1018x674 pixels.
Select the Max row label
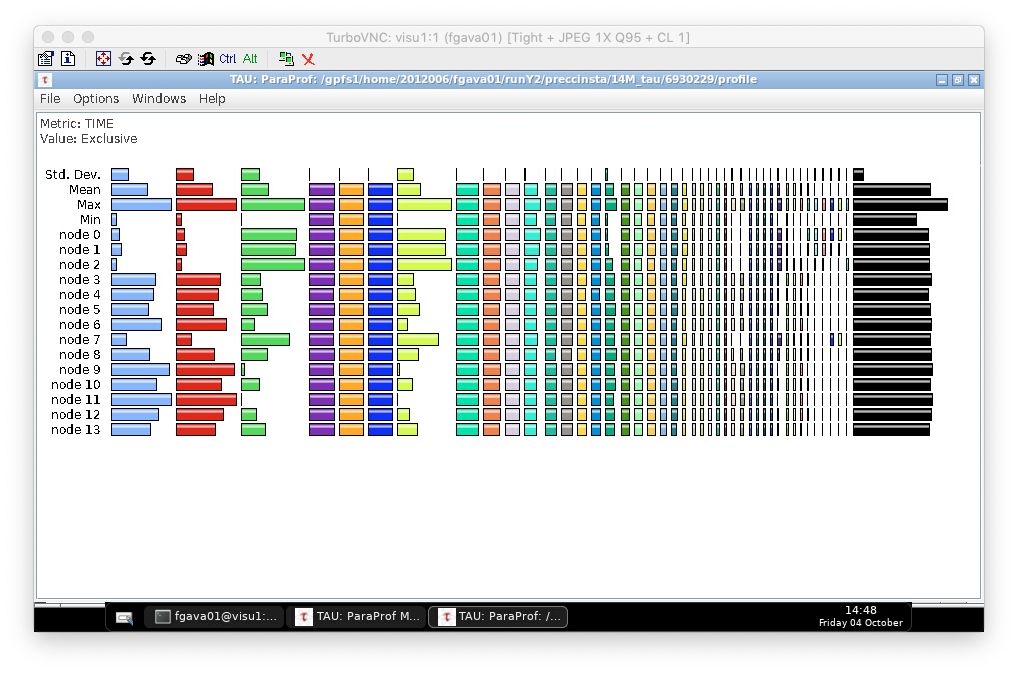[89, 205]
